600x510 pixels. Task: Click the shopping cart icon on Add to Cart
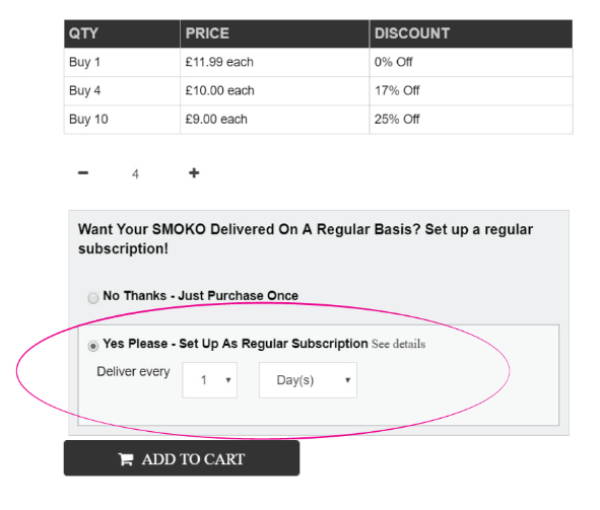(x=126, y=459)
